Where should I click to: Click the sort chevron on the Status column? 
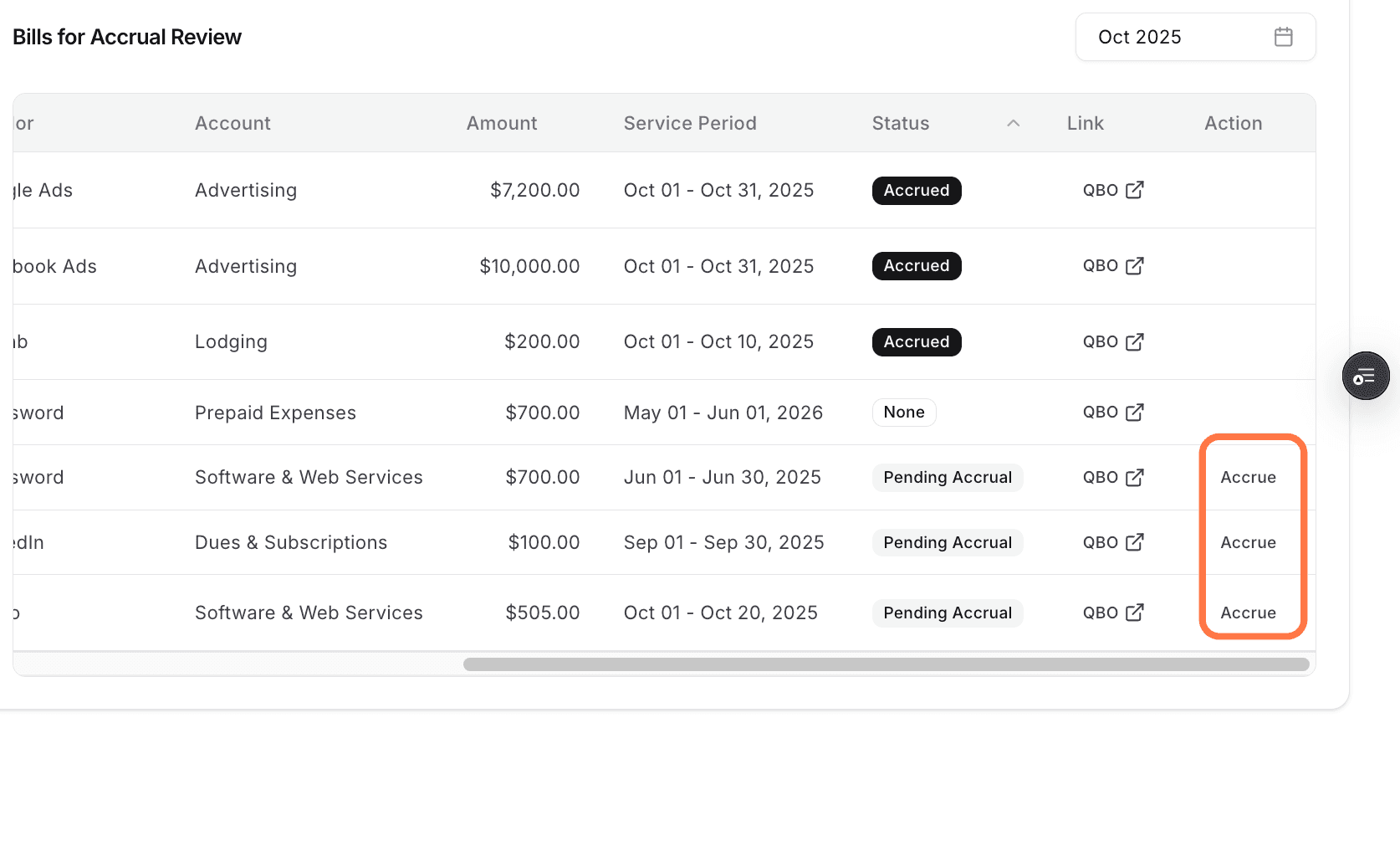point(1013,122)
